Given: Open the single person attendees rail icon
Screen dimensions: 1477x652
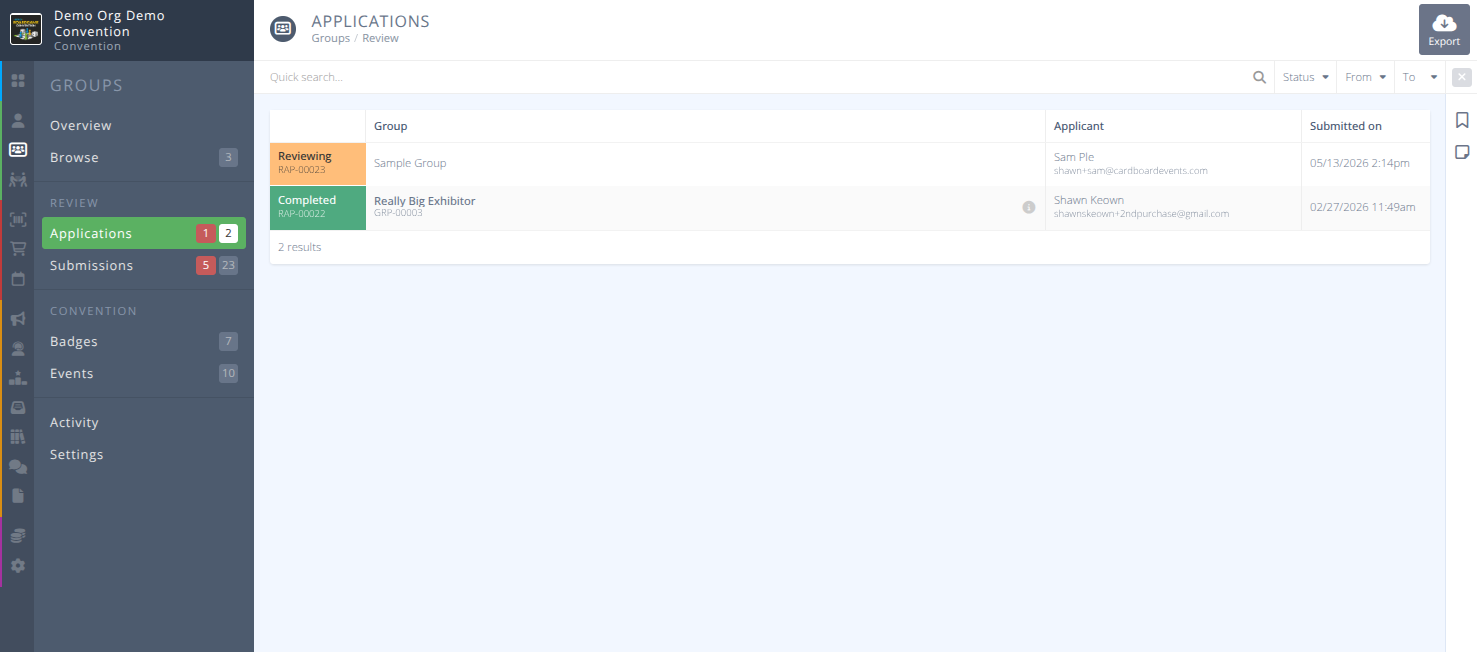Looking at the screenshot, I should click(17, 121).
